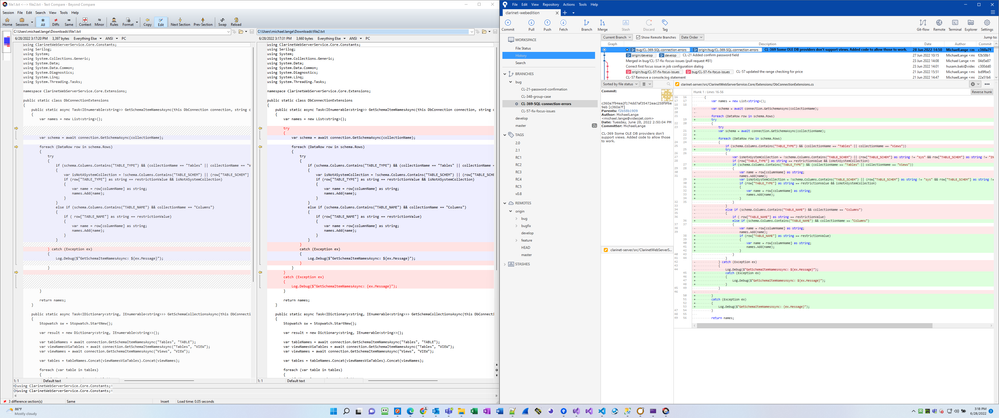Viewport: 999px width, 418px height.
Task: Toggle Minor differences in Beyond Compare
Action: tap(99, 22)
